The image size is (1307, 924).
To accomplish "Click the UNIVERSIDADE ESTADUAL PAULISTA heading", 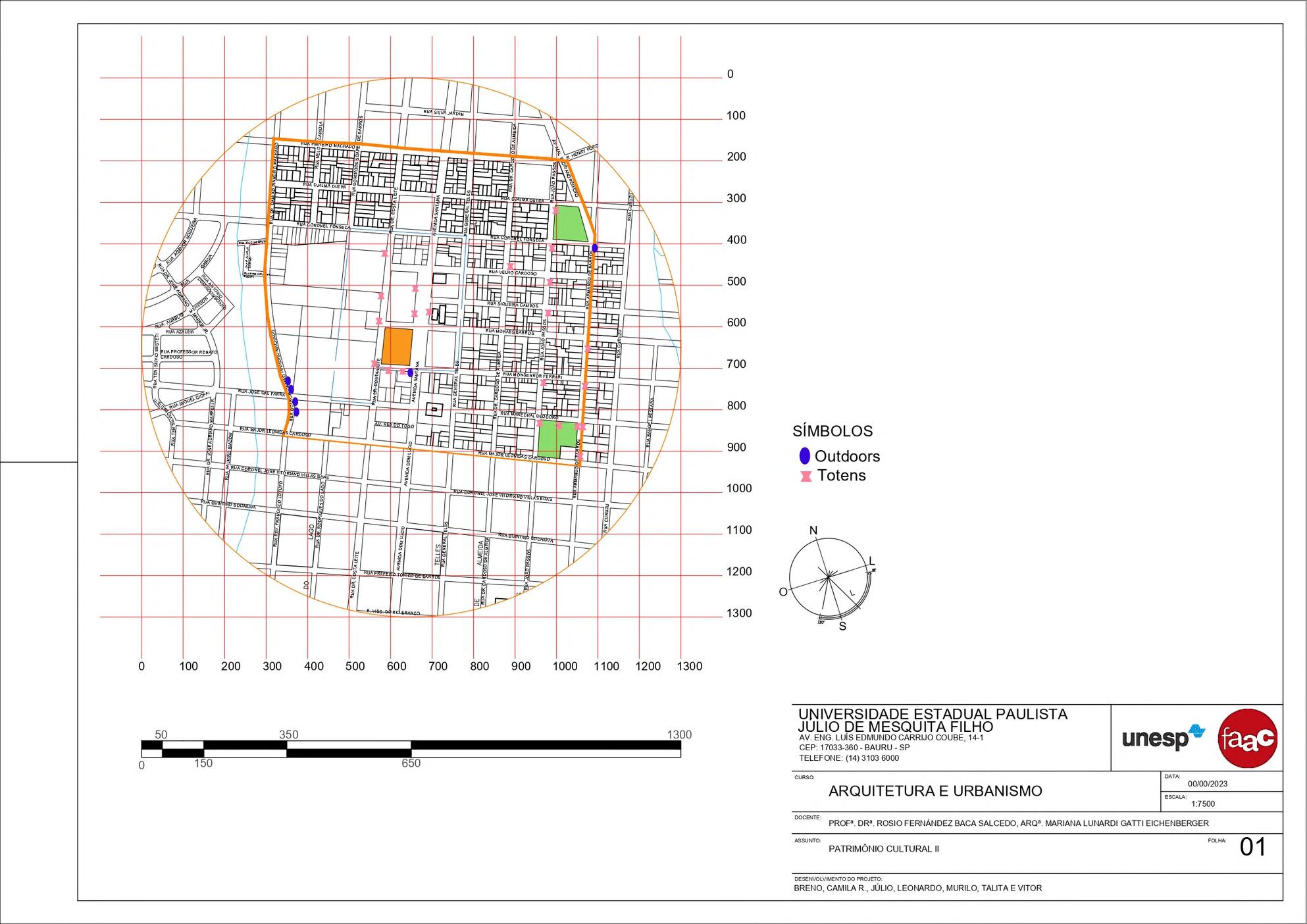I will (933, 714).
